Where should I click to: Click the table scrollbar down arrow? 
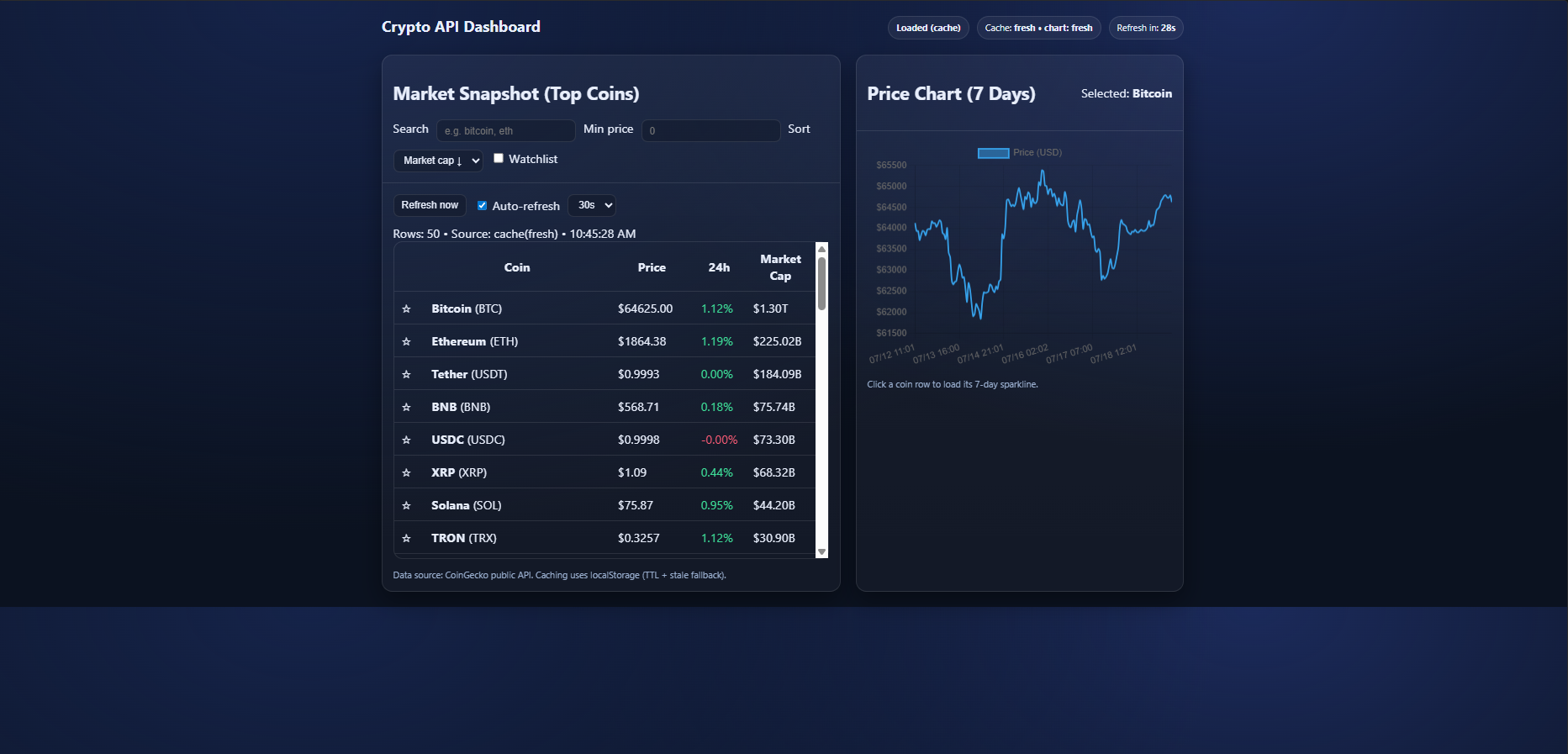pos(821,551)
